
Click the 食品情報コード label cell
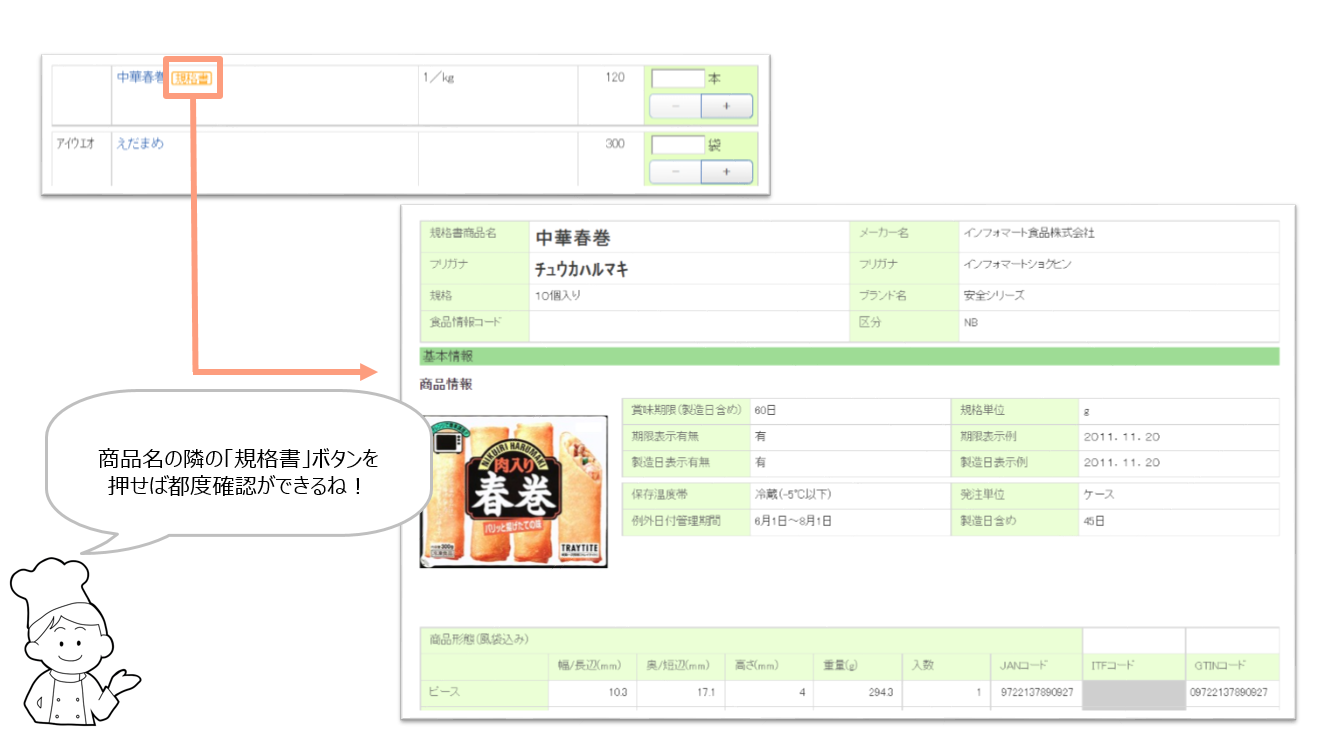tap(474, 325)
